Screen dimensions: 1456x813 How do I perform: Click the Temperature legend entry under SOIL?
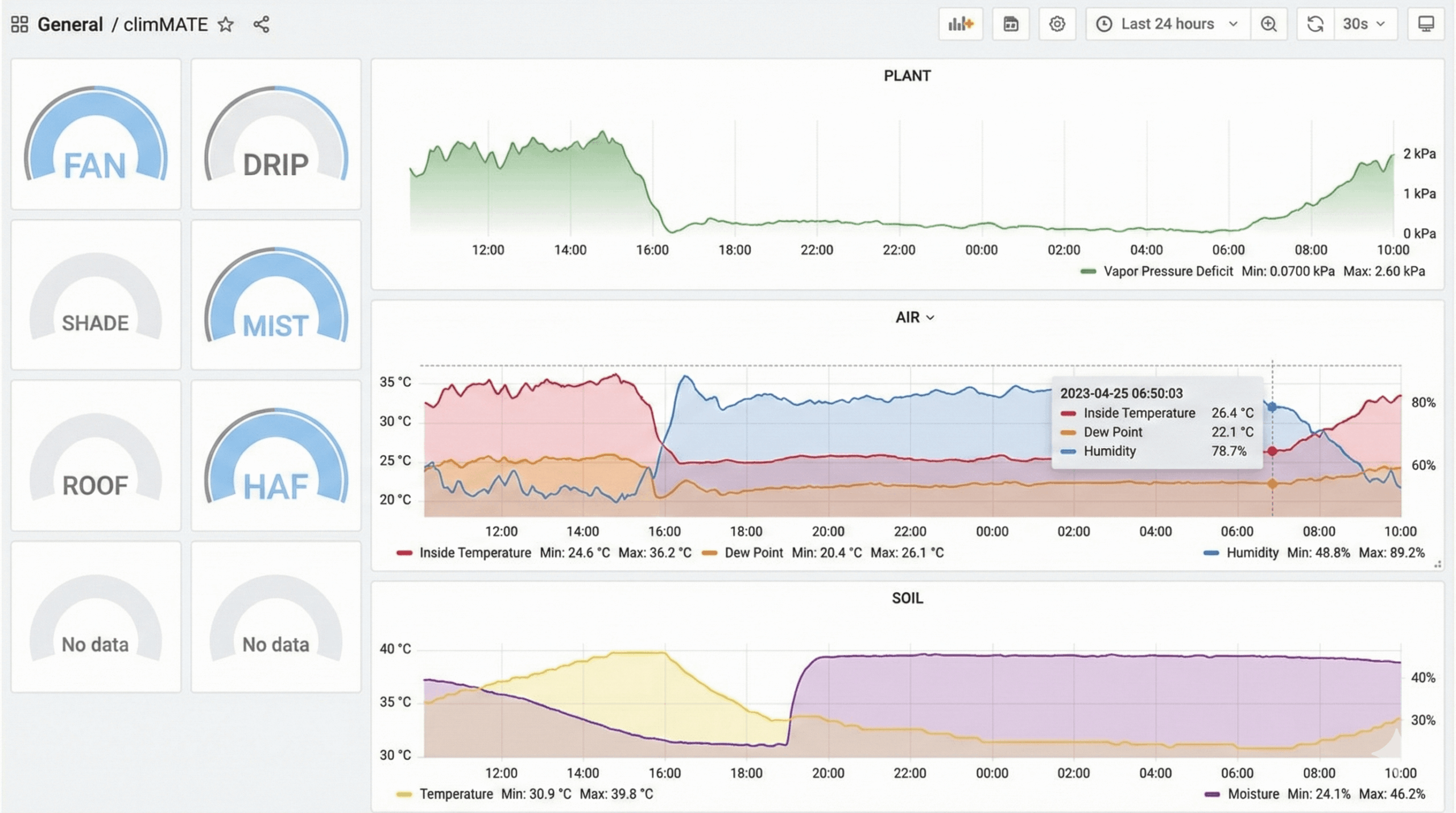click(x=456, y=794)
